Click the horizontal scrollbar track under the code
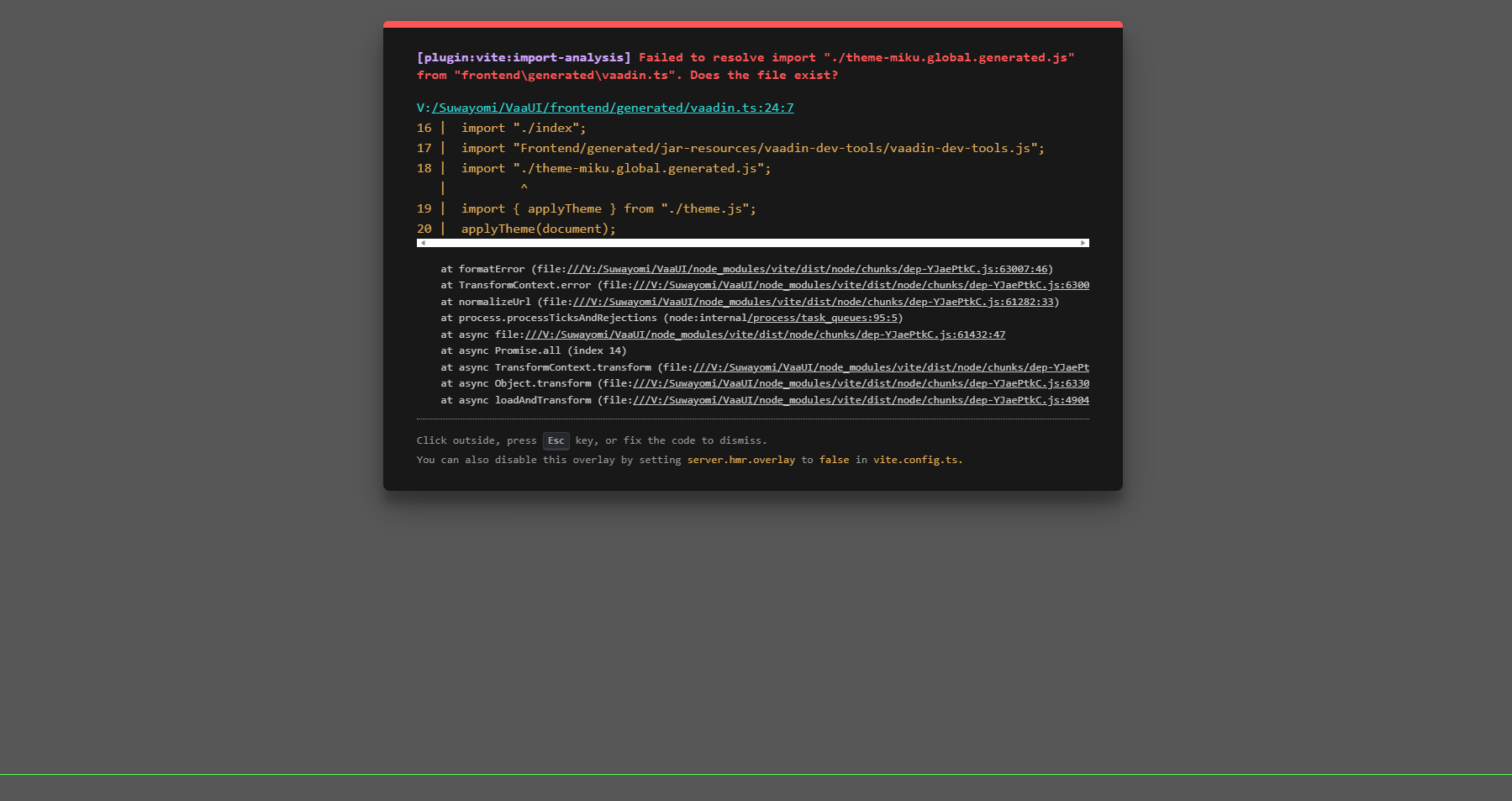Screen dimensions: 1512x801 point(752,243)
